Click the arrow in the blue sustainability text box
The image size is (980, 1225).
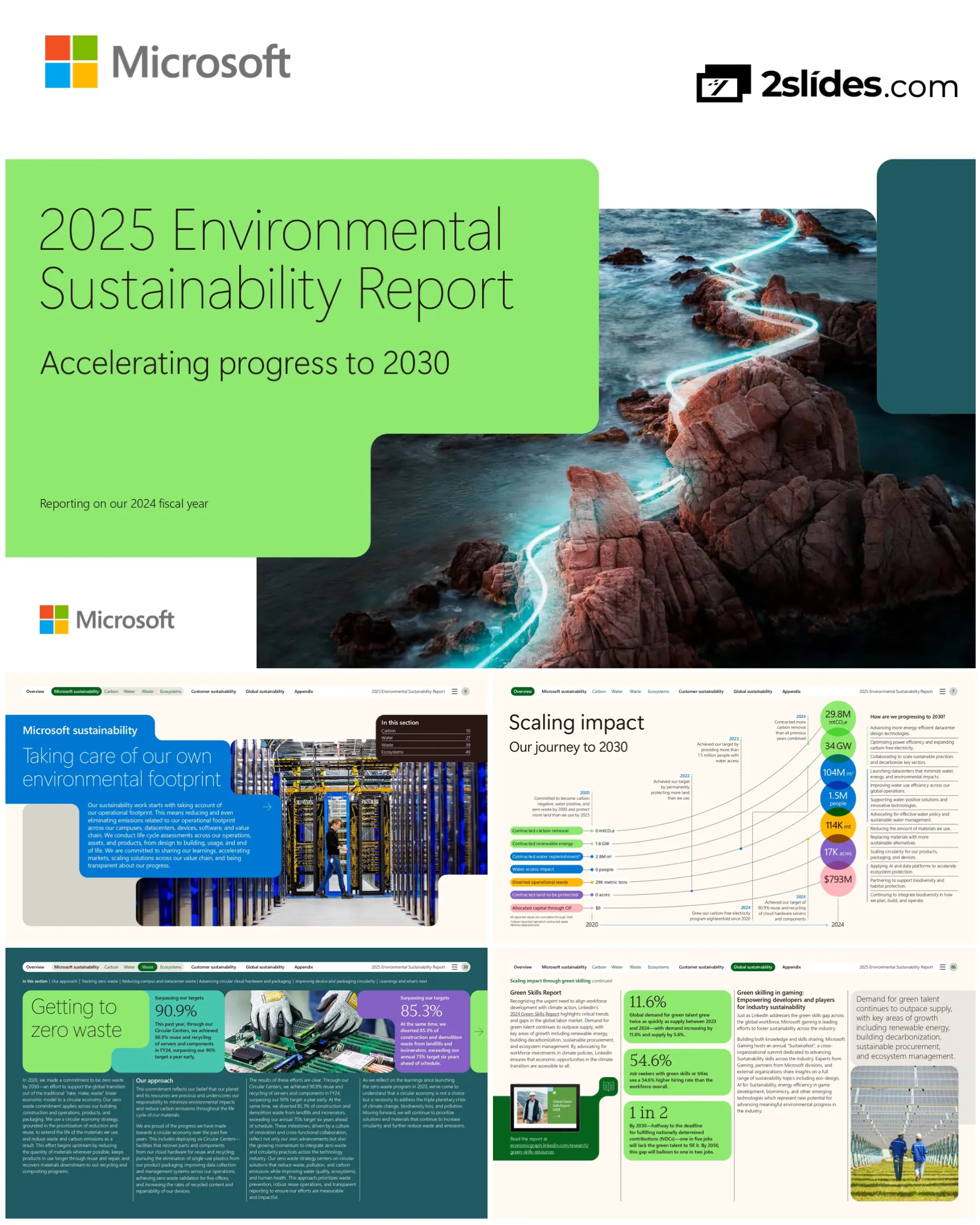(x=267, y=807)
